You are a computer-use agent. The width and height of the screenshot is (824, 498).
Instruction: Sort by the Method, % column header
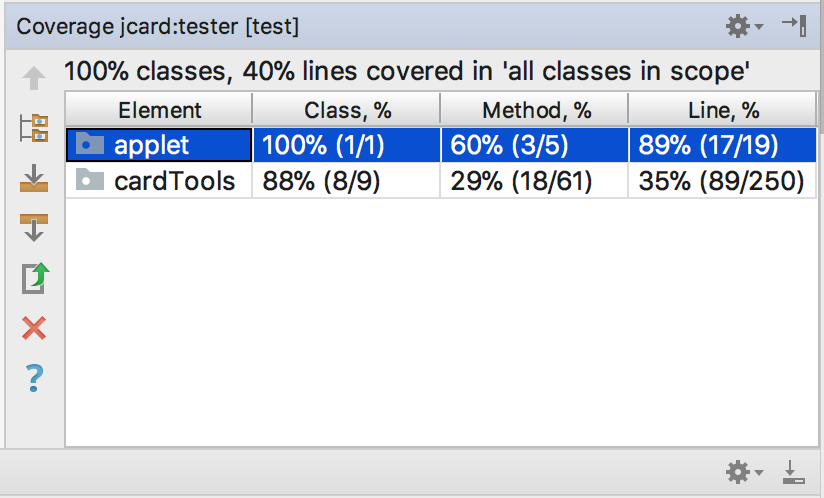click(535, 110)
